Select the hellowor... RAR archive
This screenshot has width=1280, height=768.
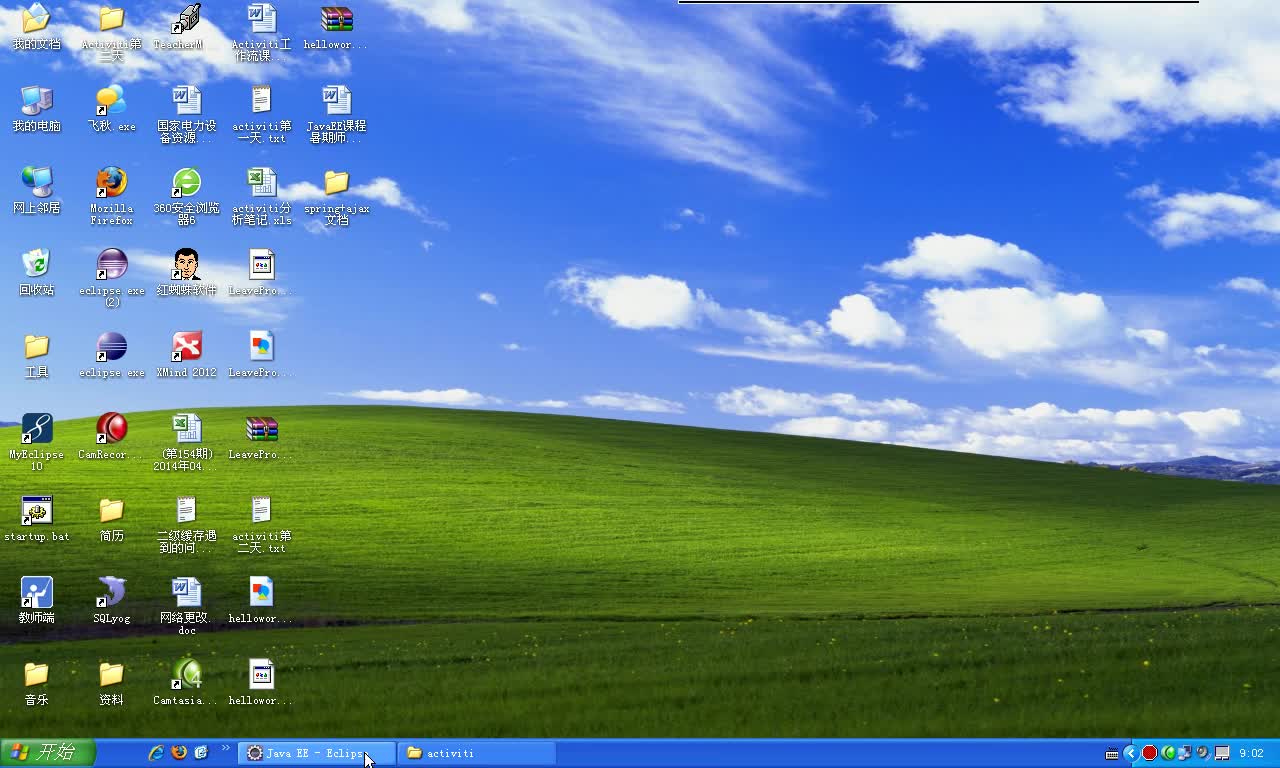[x=336, y=27]
